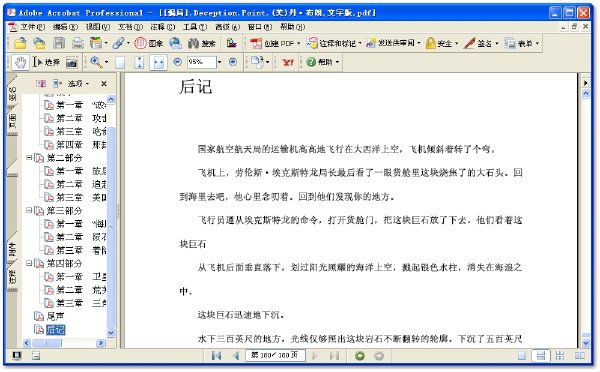The image size is (600, 372).
Task: Click the bookmarks panel vertical scrollbar
Action: pyautogui.click(x=111, y=216)
